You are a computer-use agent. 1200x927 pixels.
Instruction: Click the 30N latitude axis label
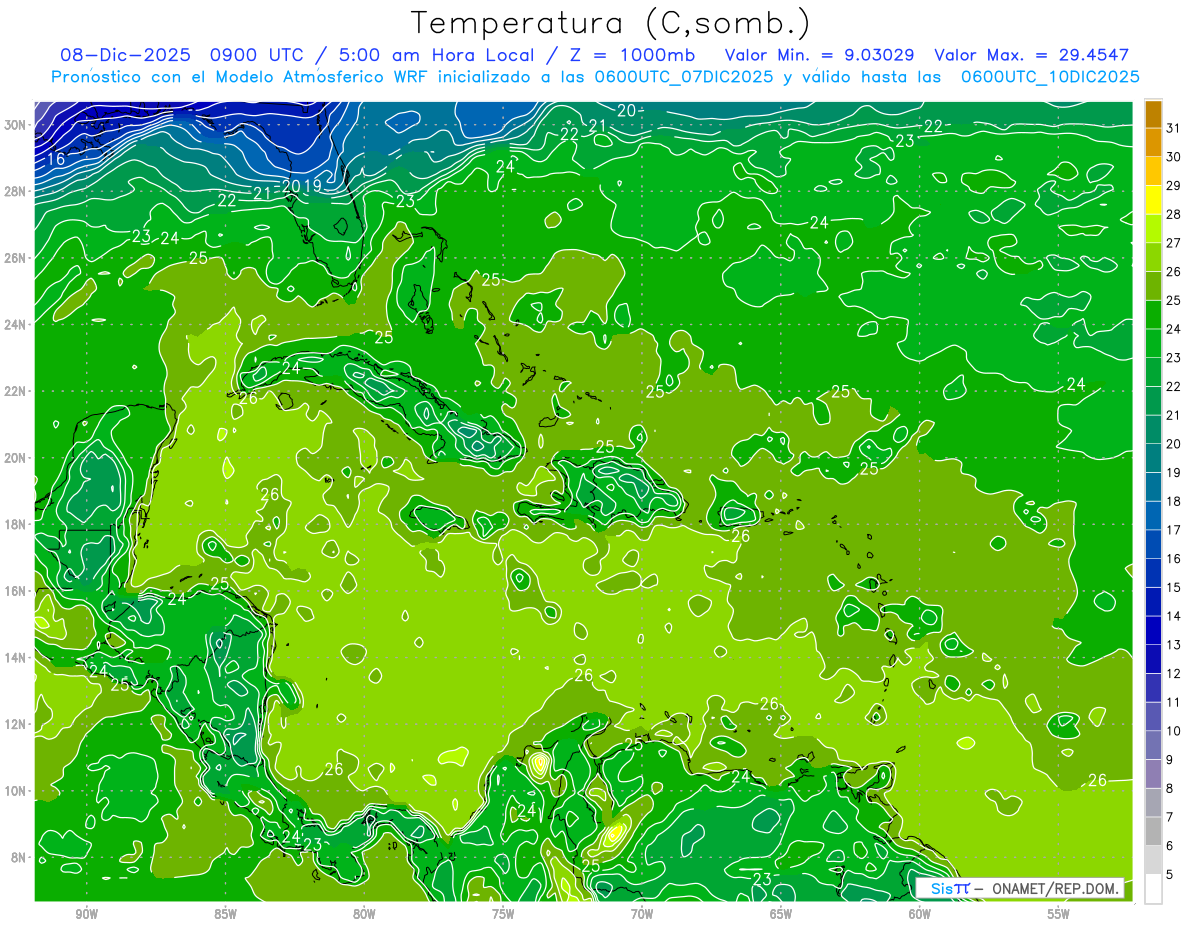tap(17, 125)
